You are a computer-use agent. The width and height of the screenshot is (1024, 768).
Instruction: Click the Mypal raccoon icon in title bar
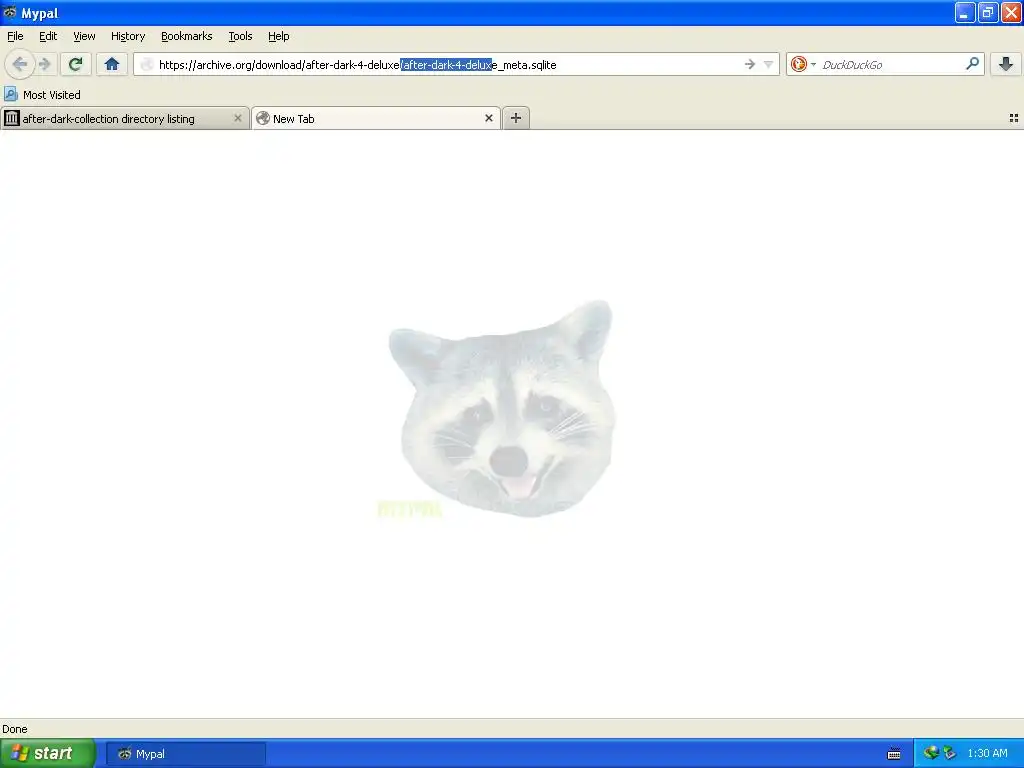point(10,12)
